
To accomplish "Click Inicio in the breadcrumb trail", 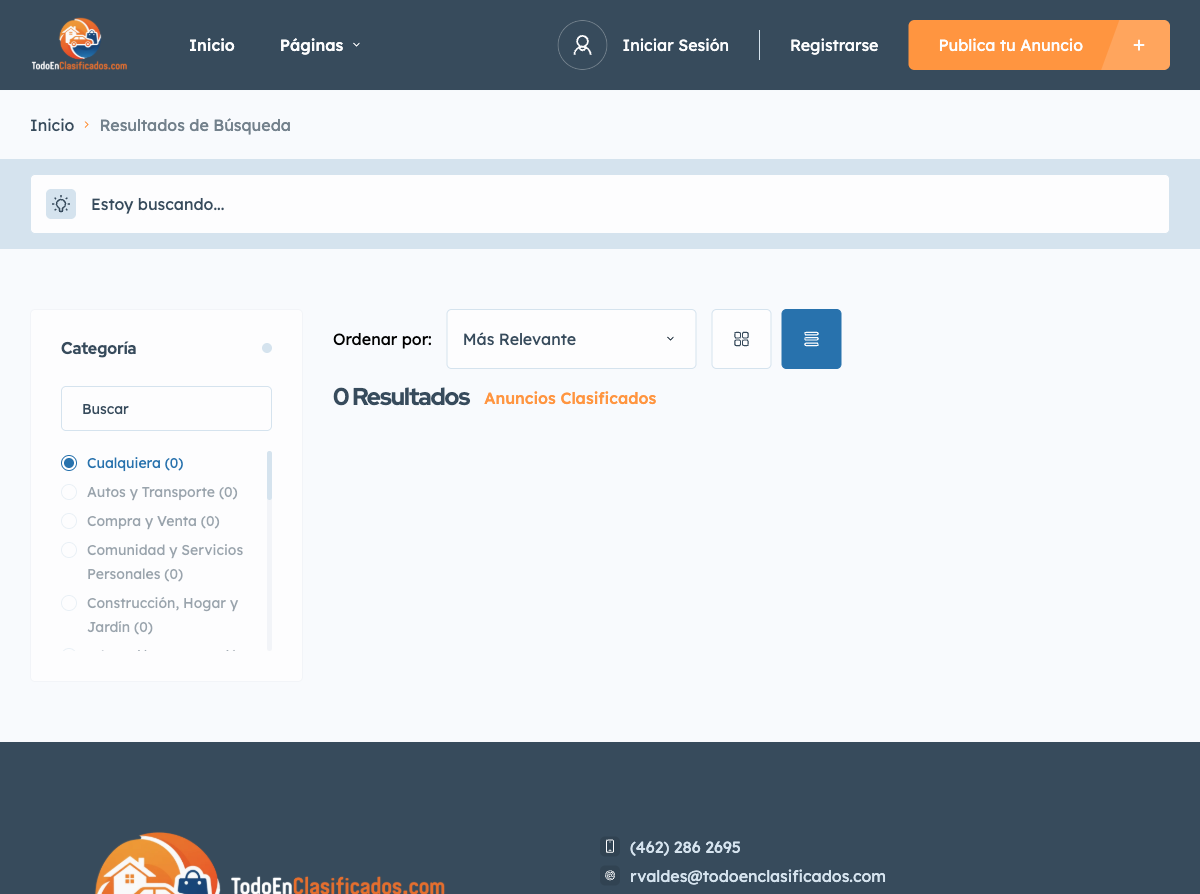I will (x=52, y=125).
